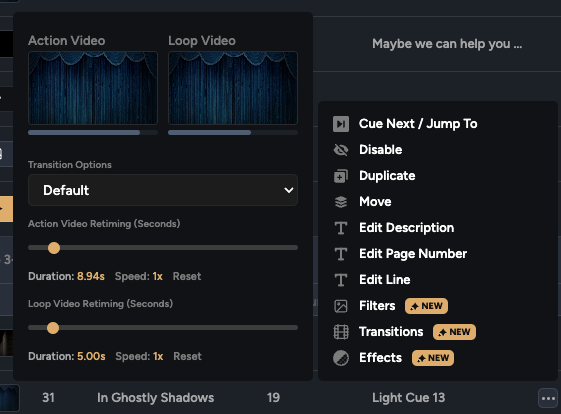Click the Effects circle icon

click(341, 358)
